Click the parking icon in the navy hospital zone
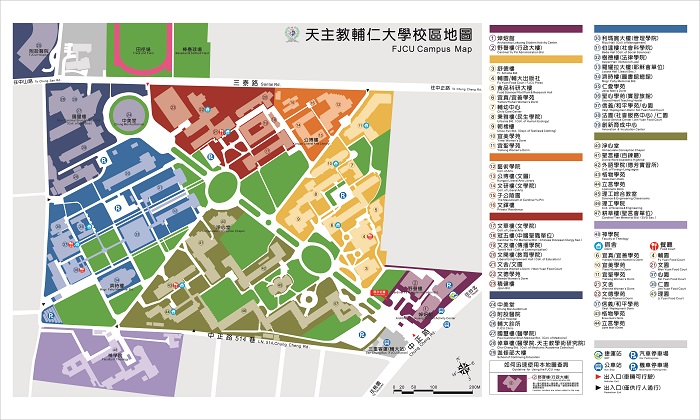Image resolution: width=700 pixels, height=420 pixels. [104, 161]
